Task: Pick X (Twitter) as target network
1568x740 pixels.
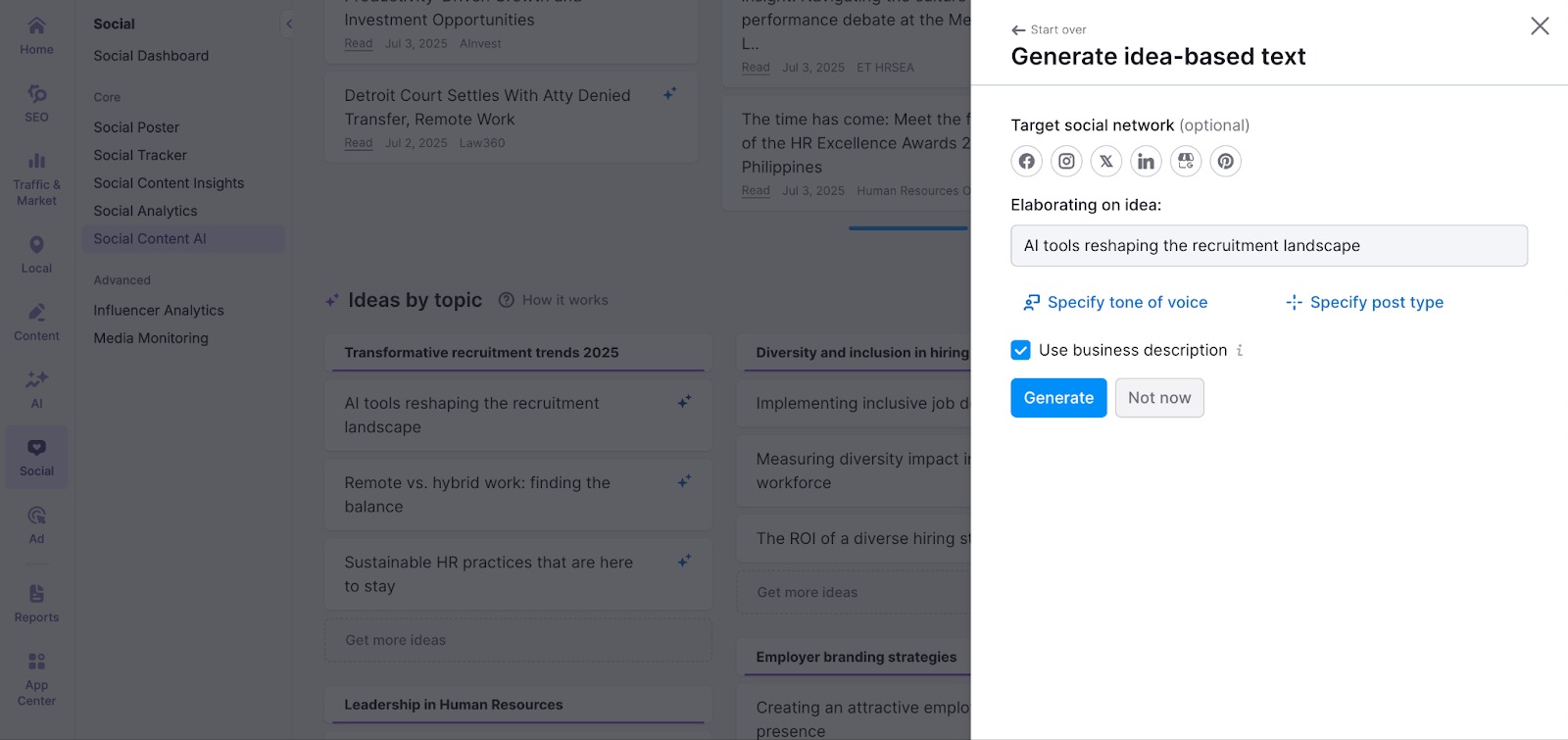Action: pyautogui.click(x=1106, y=162)
